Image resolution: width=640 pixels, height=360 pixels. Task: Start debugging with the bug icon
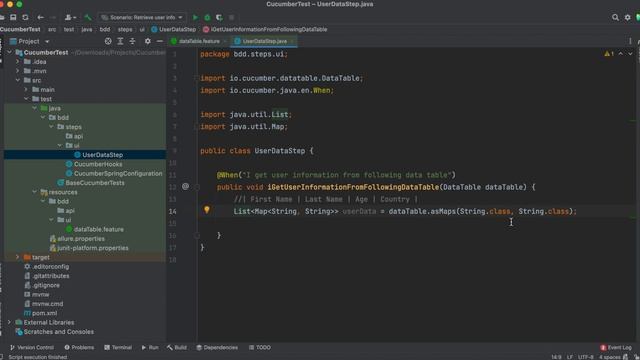(x=207, y=18)
